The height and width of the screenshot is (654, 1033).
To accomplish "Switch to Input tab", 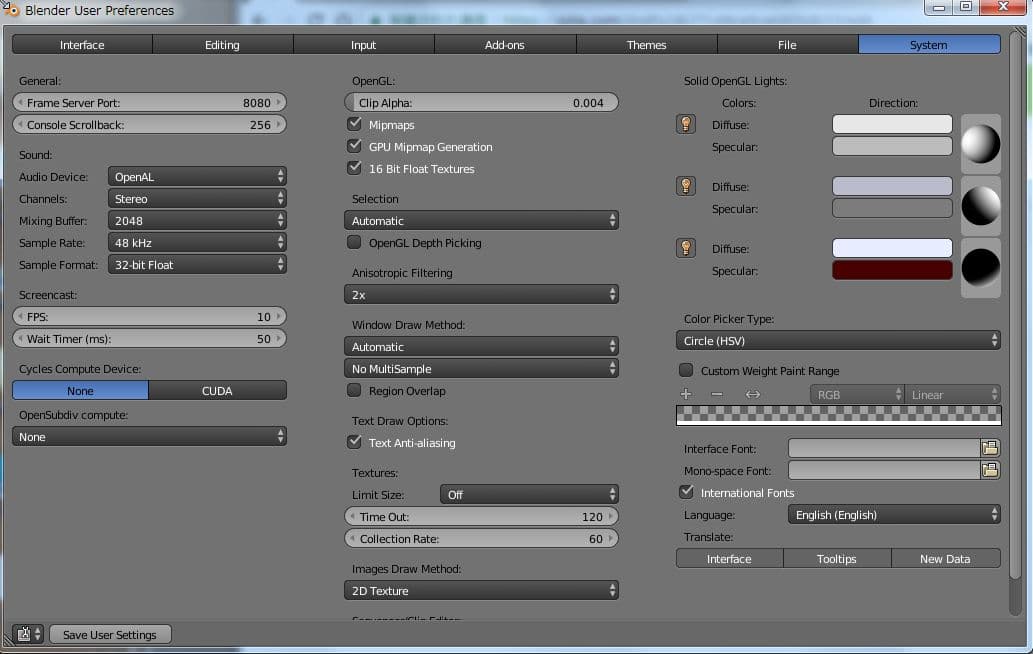I will coord(364,45).
